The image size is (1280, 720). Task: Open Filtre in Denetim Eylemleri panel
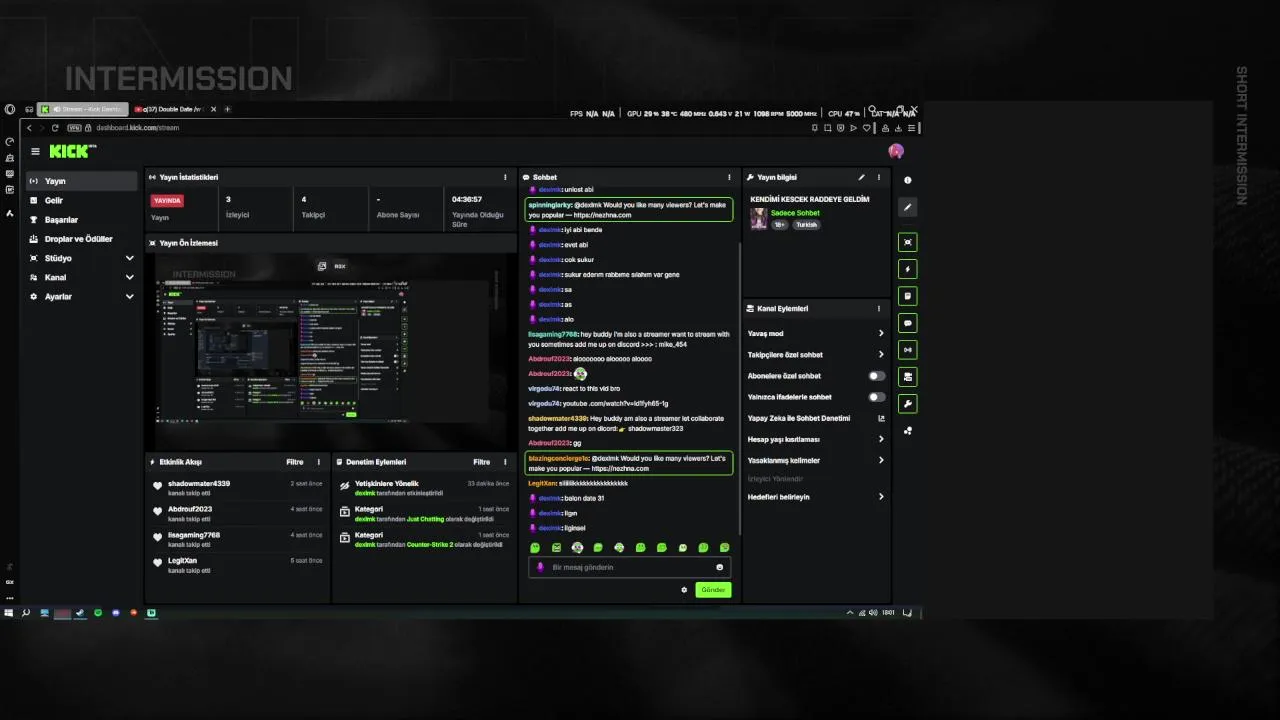click(482, 462)
